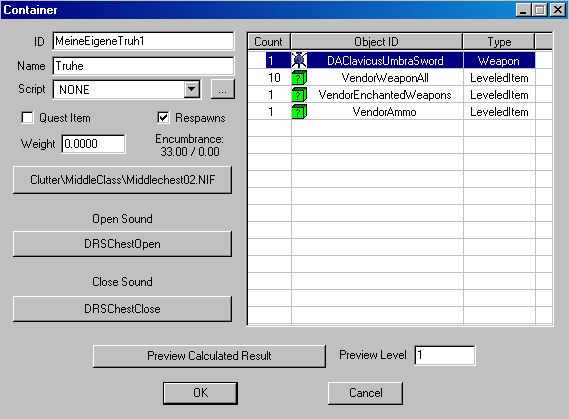Change close sound DRSChestClose
This screenshot has width=569, height=419.
pyautogui.click(x=122, y=309)
